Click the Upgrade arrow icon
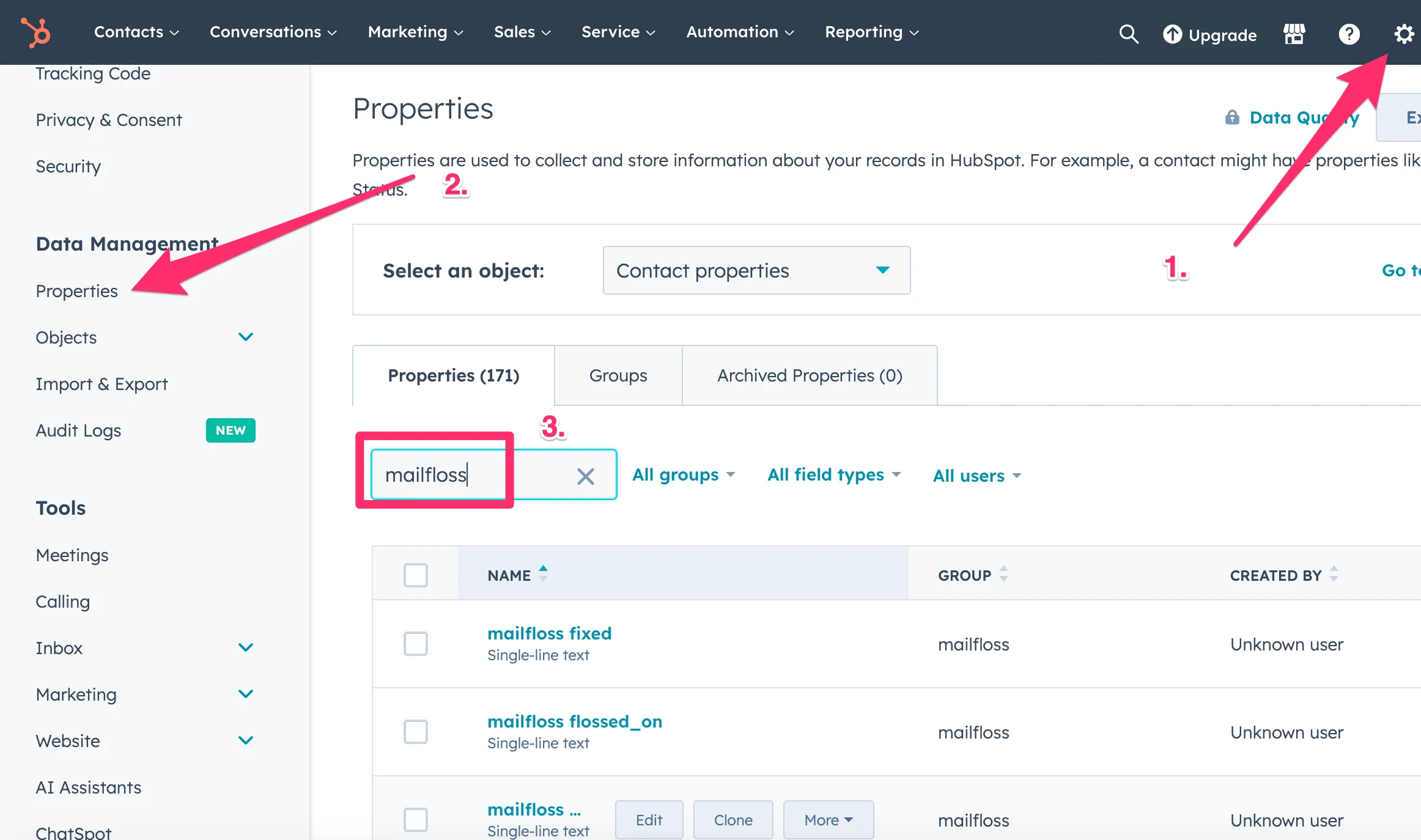The image size is (1421, 840). tap(1172, 34)
